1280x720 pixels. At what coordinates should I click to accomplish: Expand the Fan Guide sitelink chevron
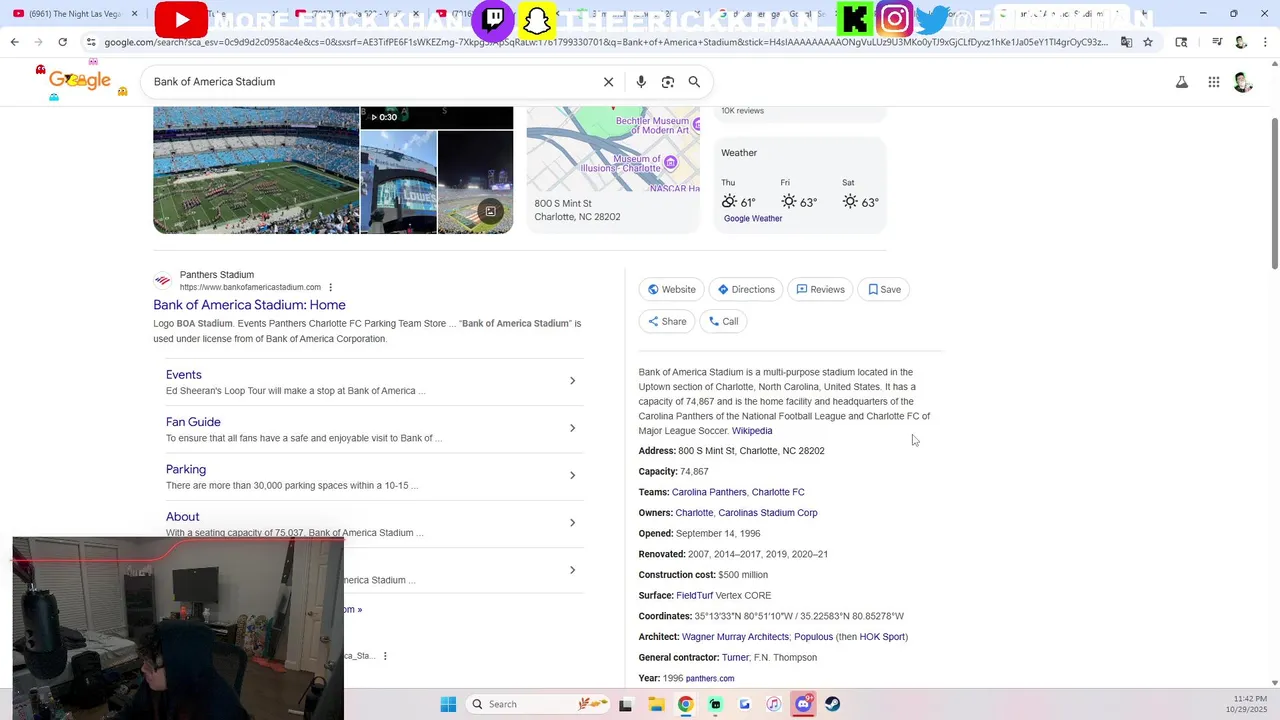click(x=572, y=428)
